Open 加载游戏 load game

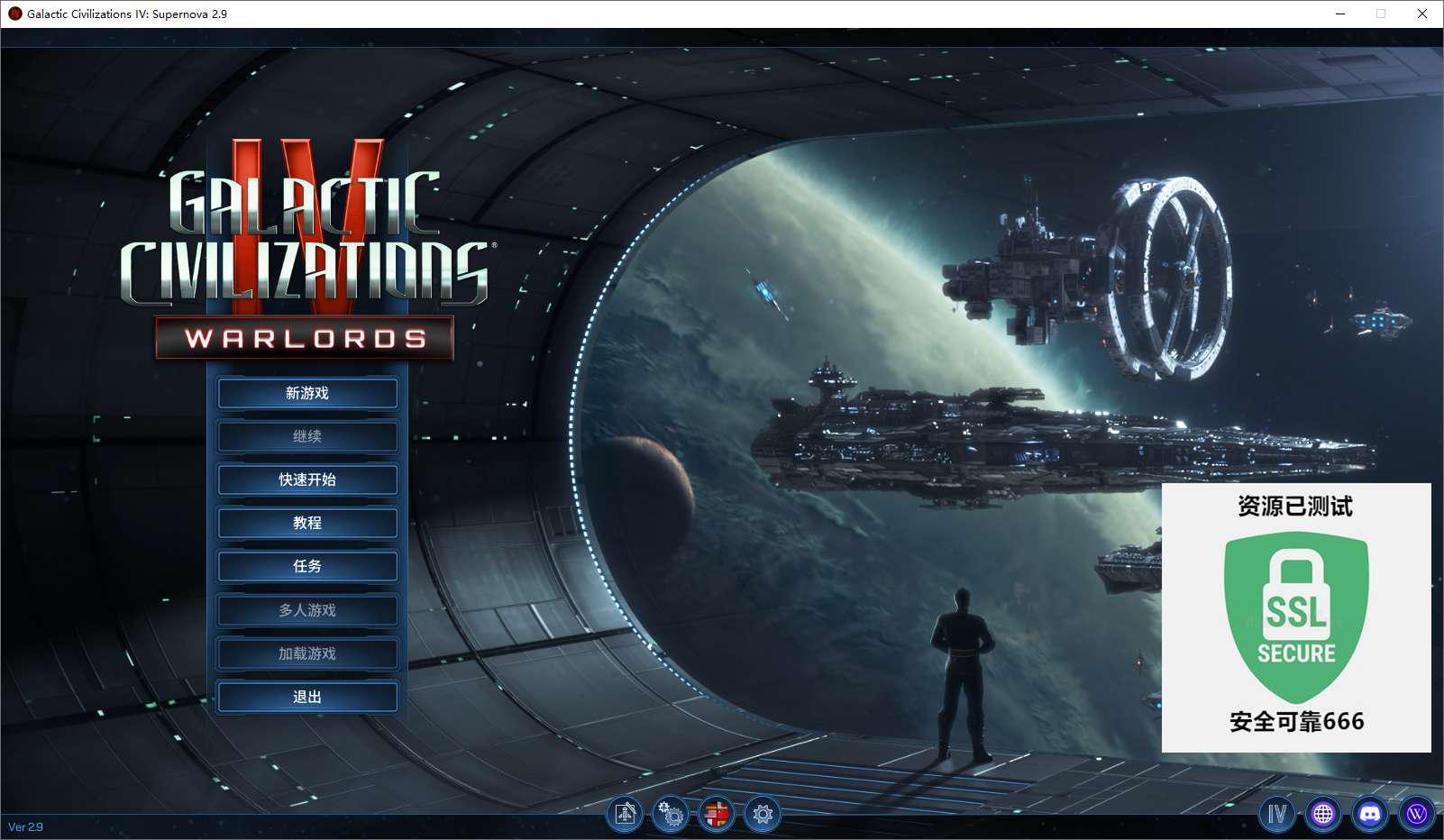coord(307,653)
